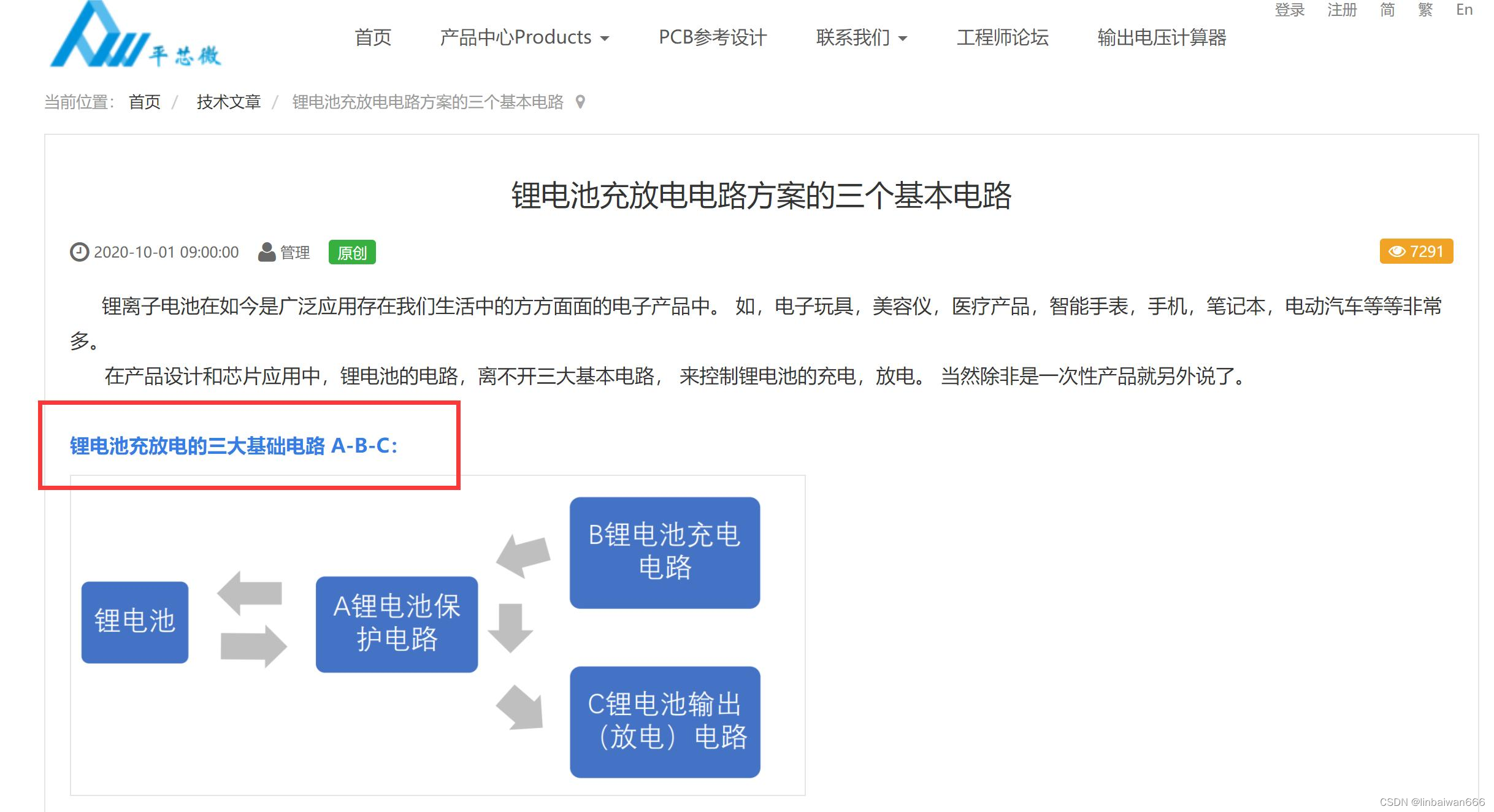The width and height of the screenshot is (1494, 812).
Task: Click the green 原创 tag
Action: pos(352,252)
